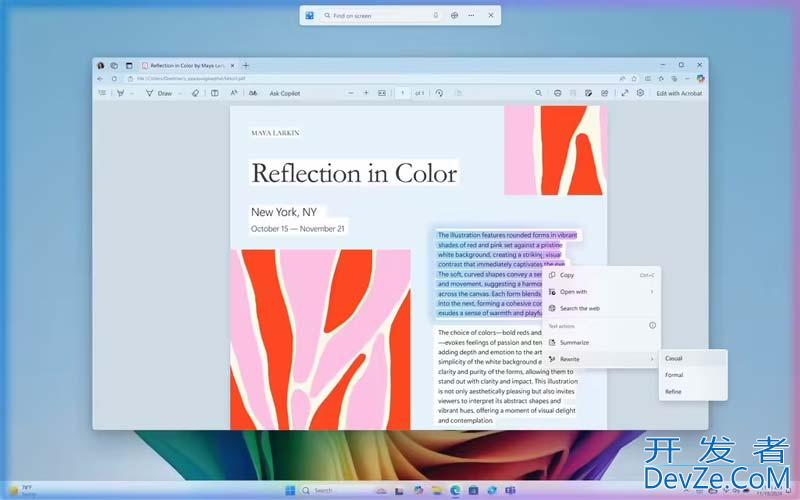
Task: Add this page to favorites star
Action: 634,79
